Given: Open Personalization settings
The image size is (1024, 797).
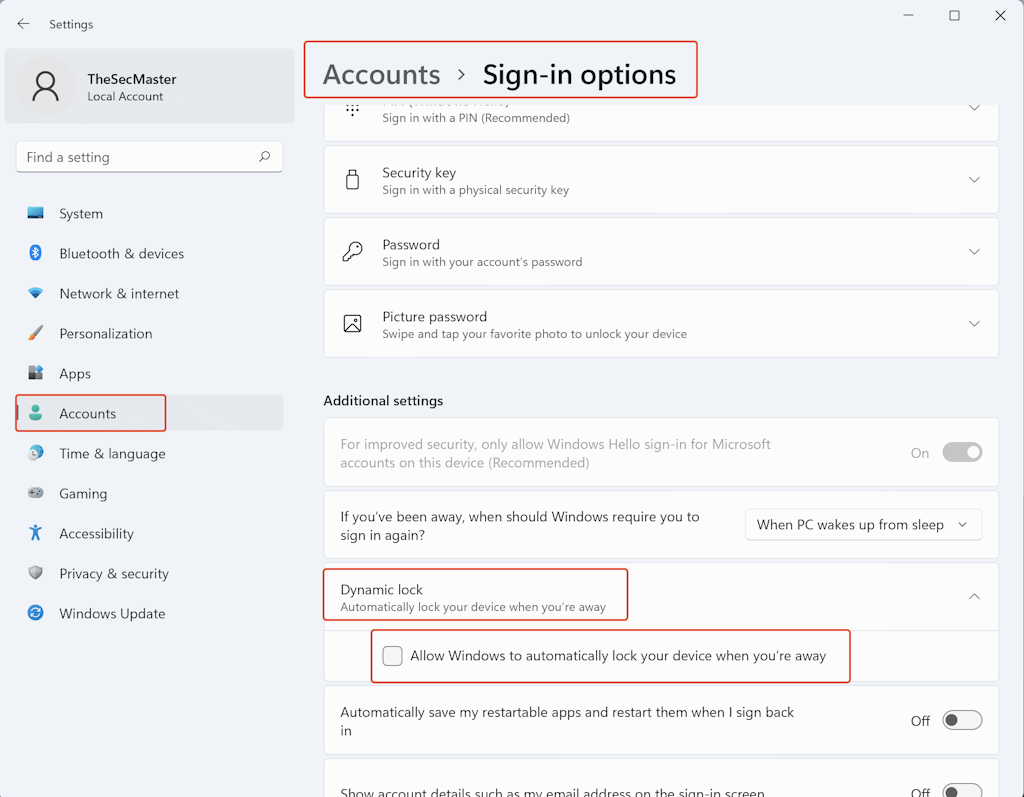Looking at the screenshot, I should (150, 333).
